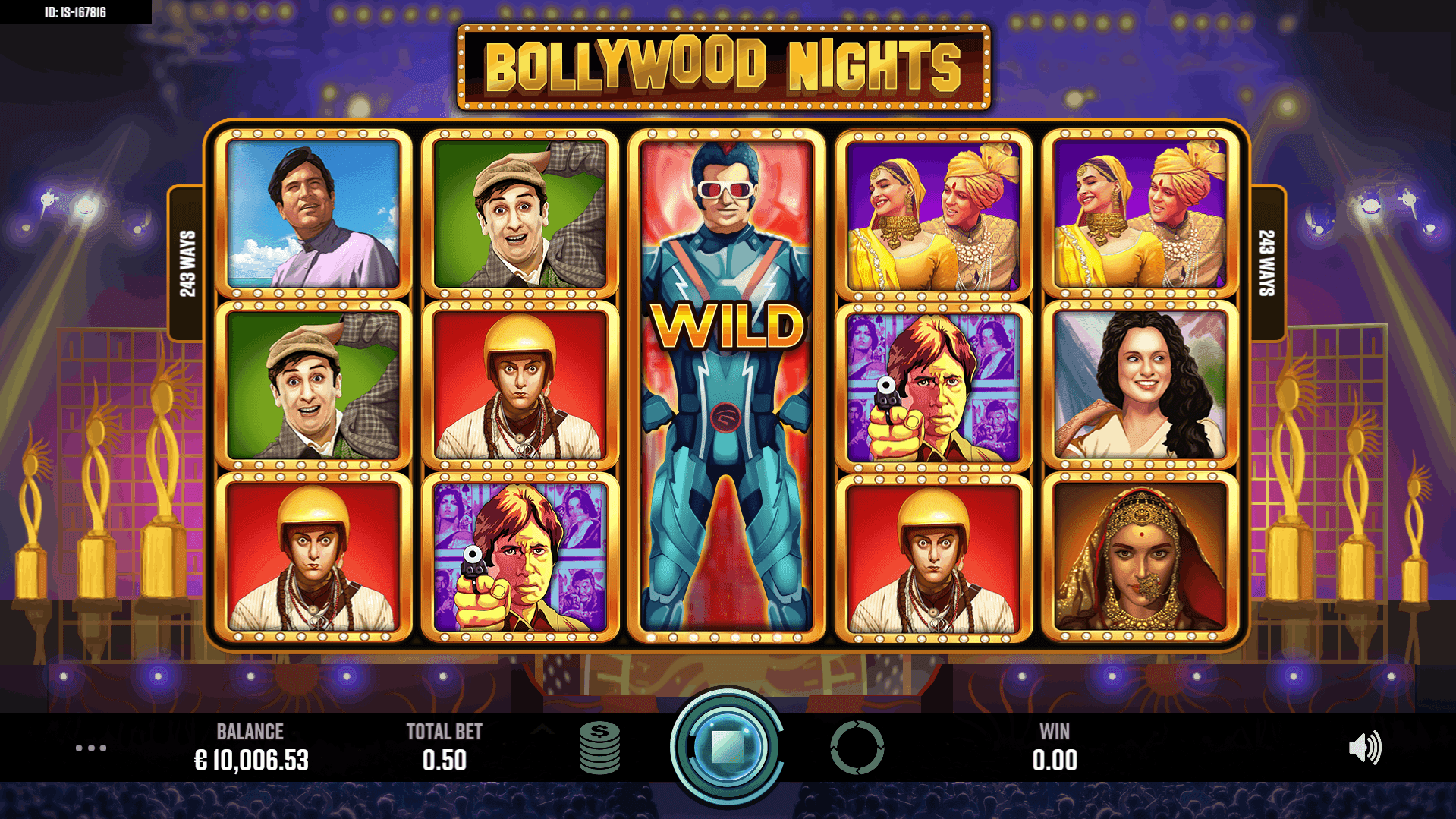The height and width of the screenshot is (819, 1456).
Task: Click the bride with nose ring symbol
Action: (x=1140, y=557)
